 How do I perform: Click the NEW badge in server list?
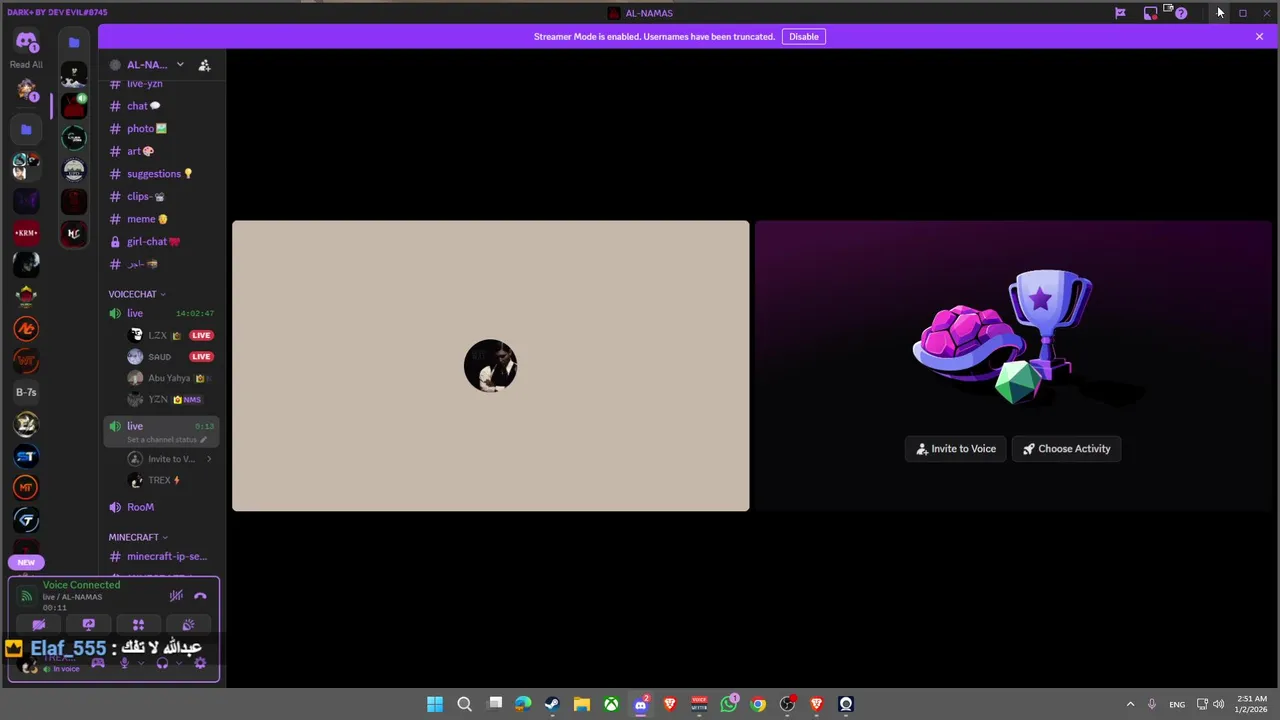(26, 562)
